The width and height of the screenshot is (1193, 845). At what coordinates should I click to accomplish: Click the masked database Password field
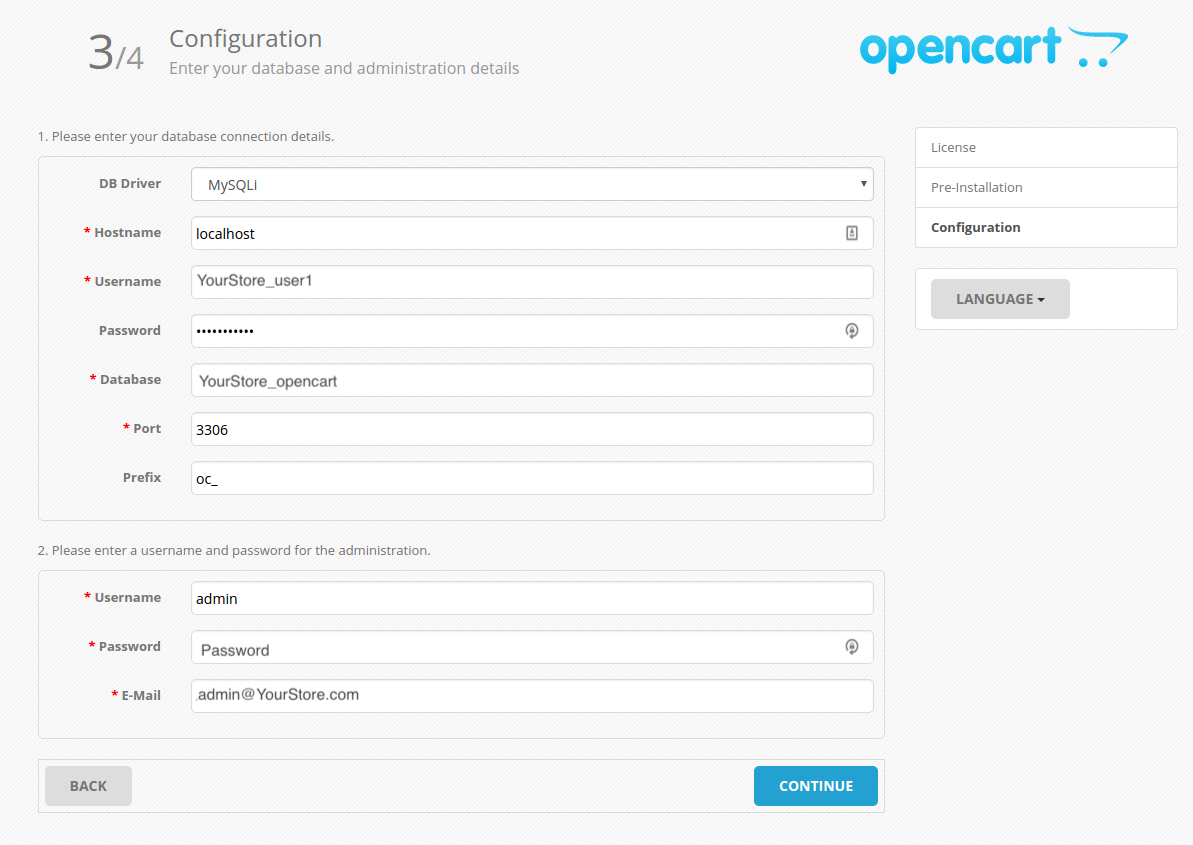[x=500, y=330]
